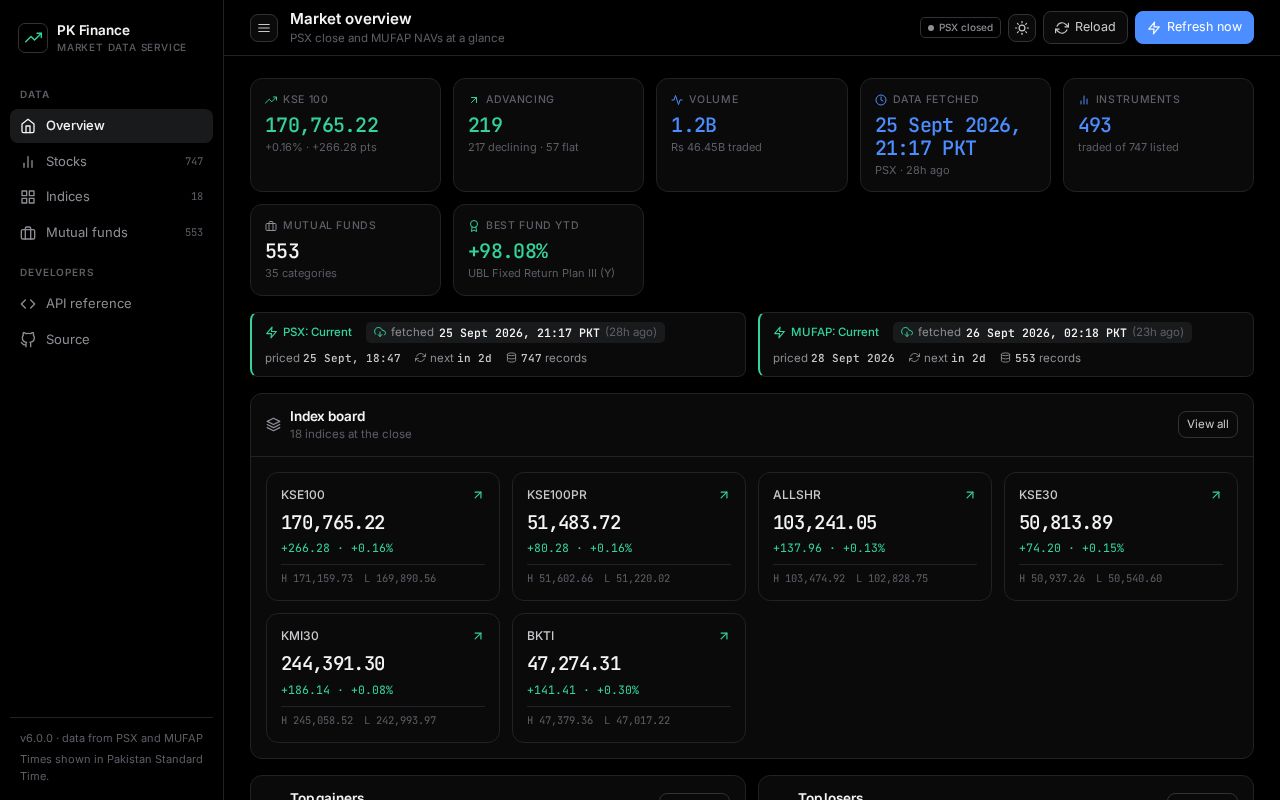This screenshot has width=1280, height=800.
Task: Click the Stocks count badge 747 in sidebar
Action: pos(194,162)
